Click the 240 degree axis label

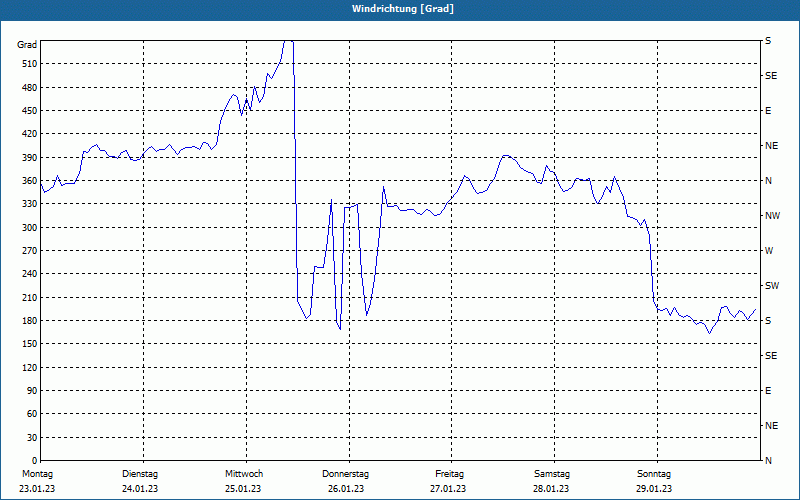click(x=31, y=274)
